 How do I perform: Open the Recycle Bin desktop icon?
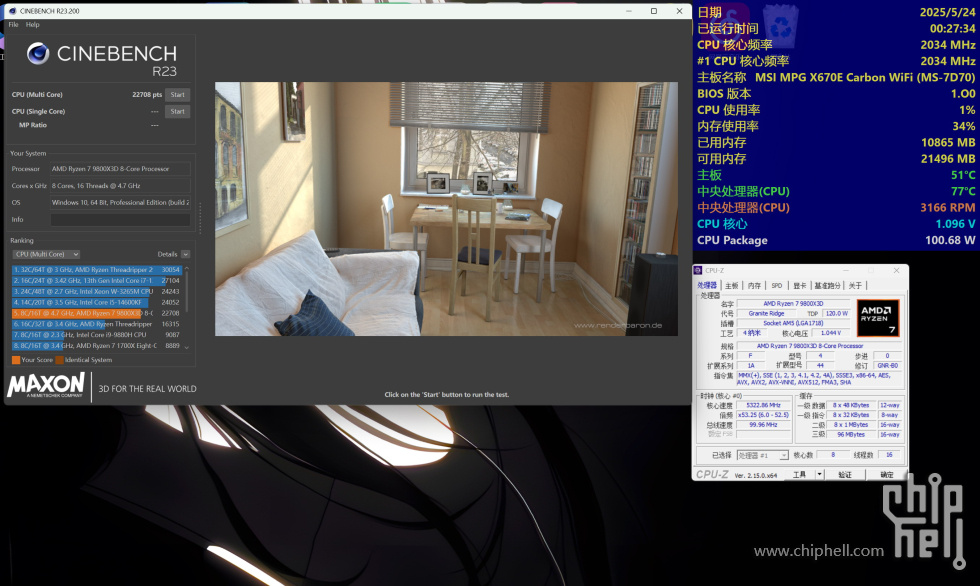781,25
